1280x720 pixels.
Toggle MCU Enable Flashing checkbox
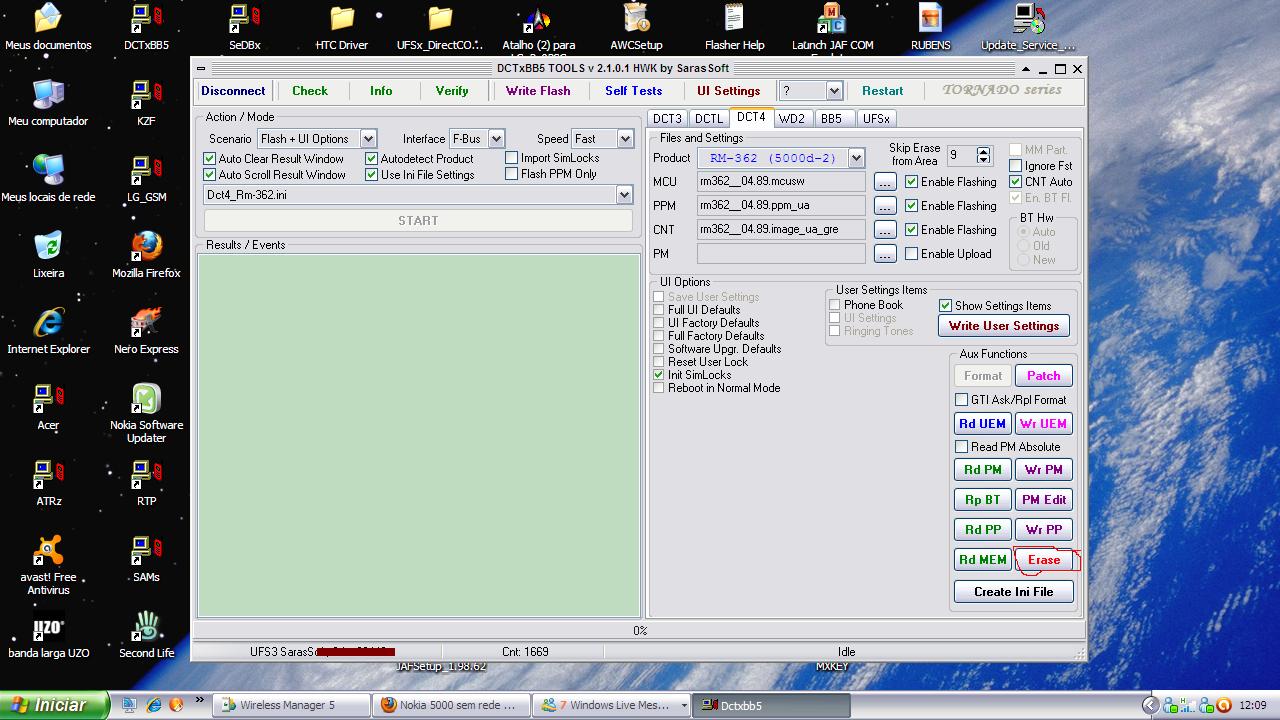click(911, 182)
